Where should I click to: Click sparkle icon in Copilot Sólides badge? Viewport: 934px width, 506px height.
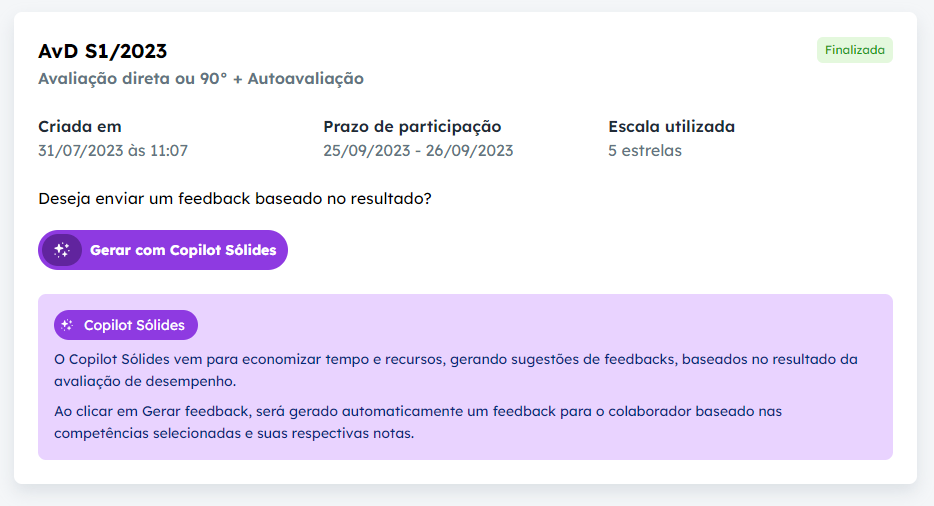[67, 325]
